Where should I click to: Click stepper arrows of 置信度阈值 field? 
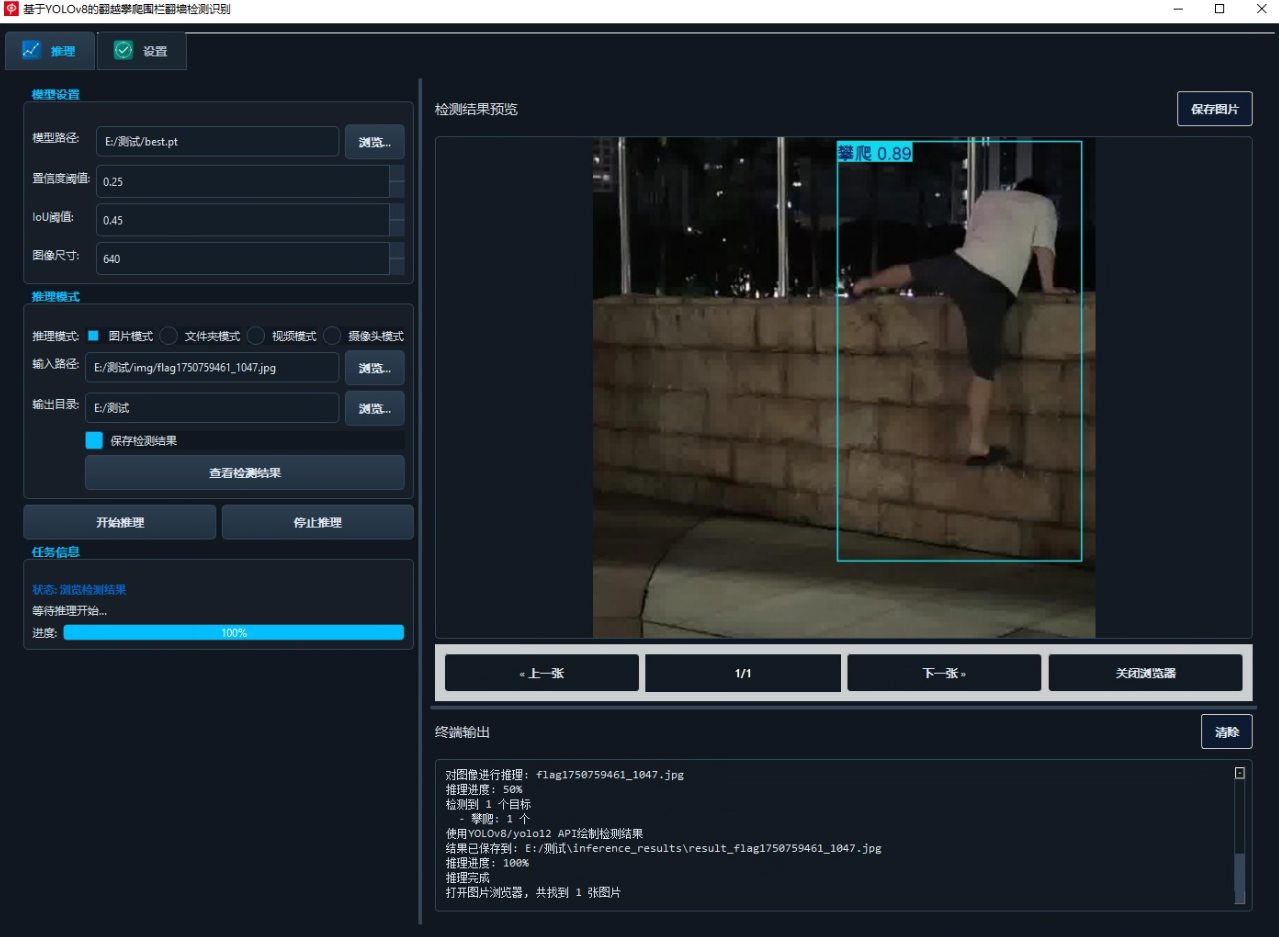coord(397,181)
